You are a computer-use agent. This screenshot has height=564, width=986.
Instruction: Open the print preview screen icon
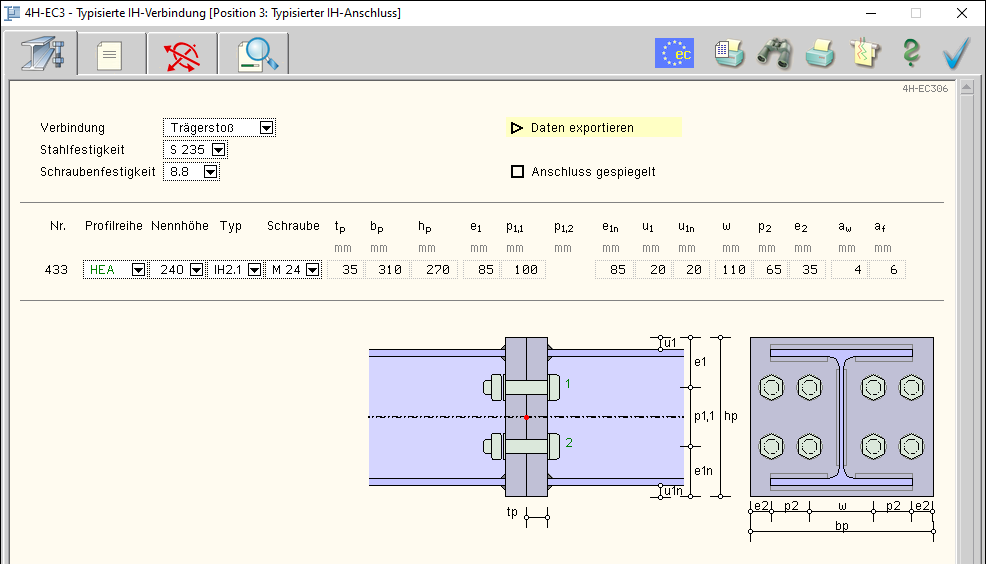pyautogui.click(x=729, y=53)
